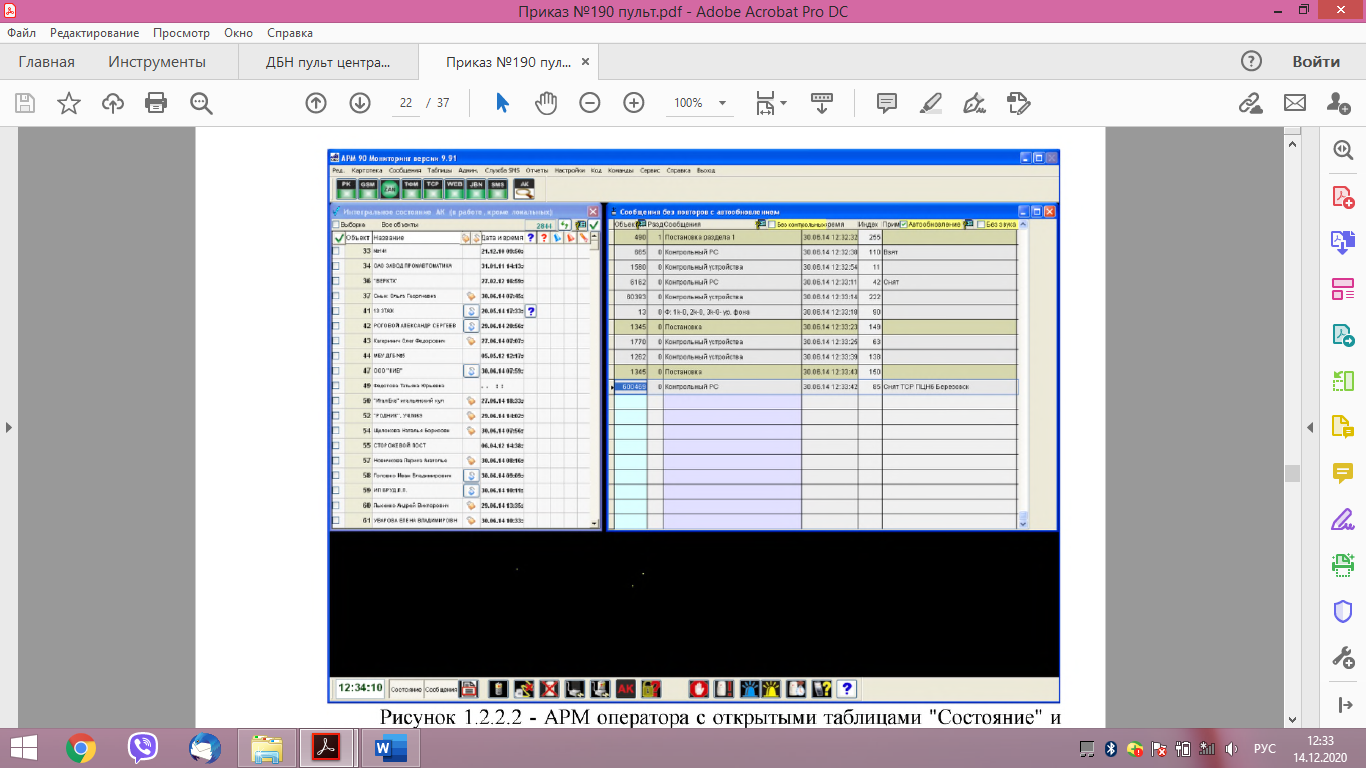This screenshot has width=1366, height=768.
Task: Switch to the Главная tab
Action: tap(46, 62)
